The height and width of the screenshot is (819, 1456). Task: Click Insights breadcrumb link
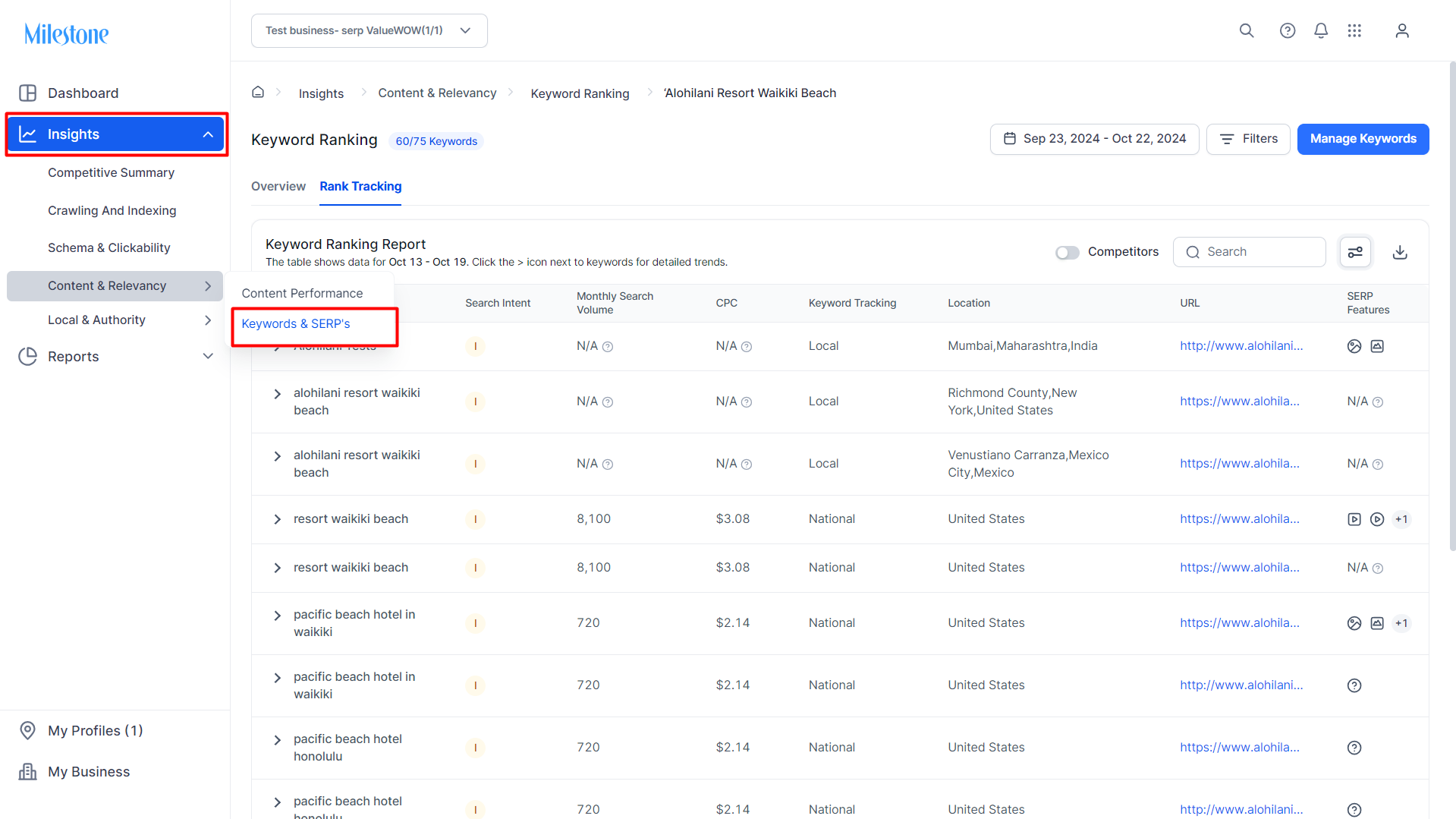coord(321,93)
